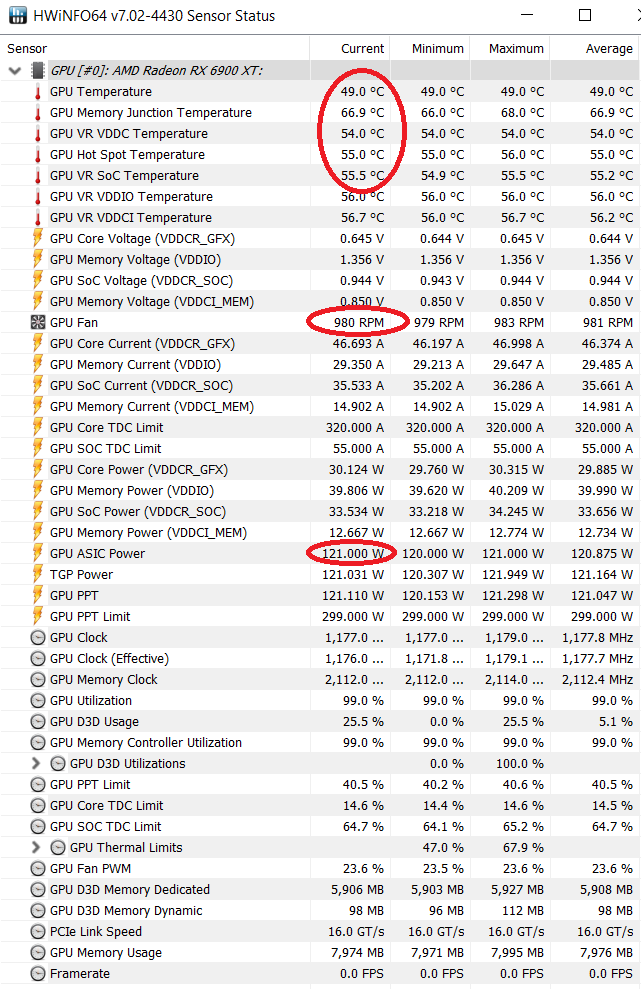Select the GPU Memory Junction Temperature label

(x=151, y=113)
